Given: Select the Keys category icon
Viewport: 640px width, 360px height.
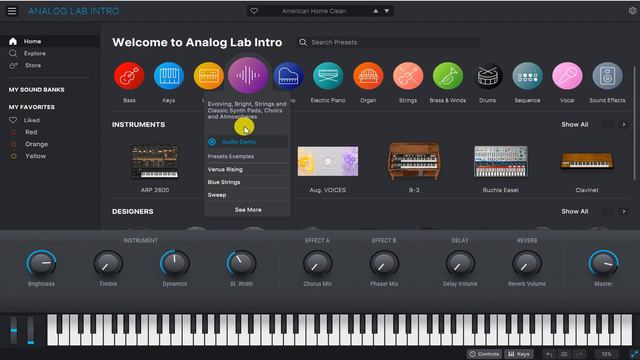Looking at the screenshot, I should coord(169,76).
